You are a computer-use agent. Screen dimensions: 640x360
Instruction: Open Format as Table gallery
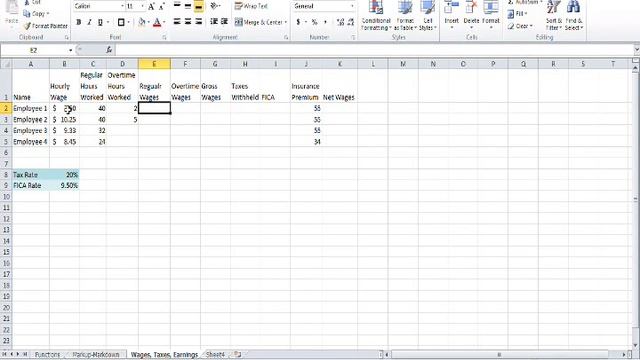click(x=405, y=16)
